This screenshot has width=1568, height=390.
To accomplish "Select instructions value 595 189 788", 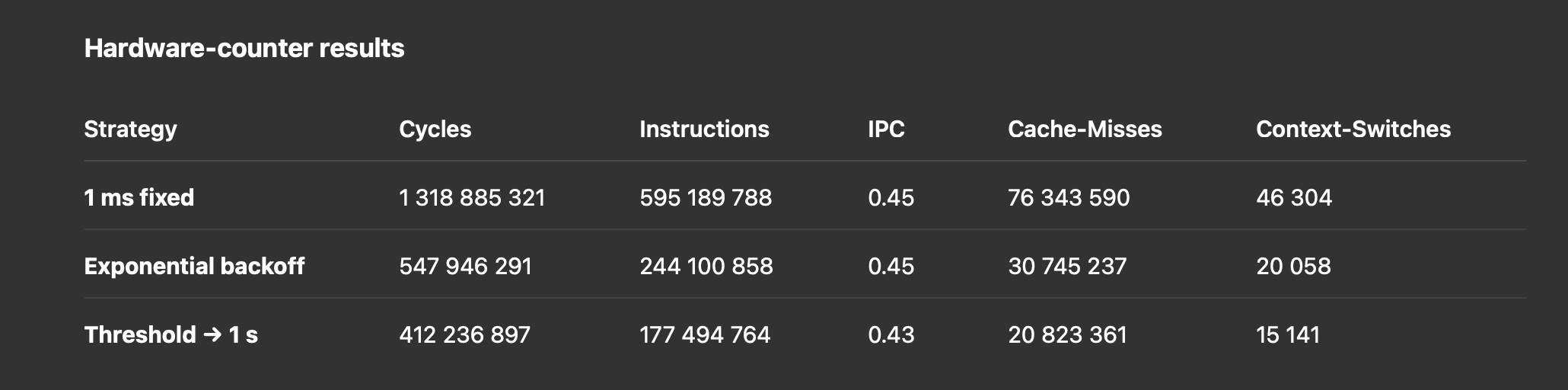I will pyautogui.click(x=706, y=198).
